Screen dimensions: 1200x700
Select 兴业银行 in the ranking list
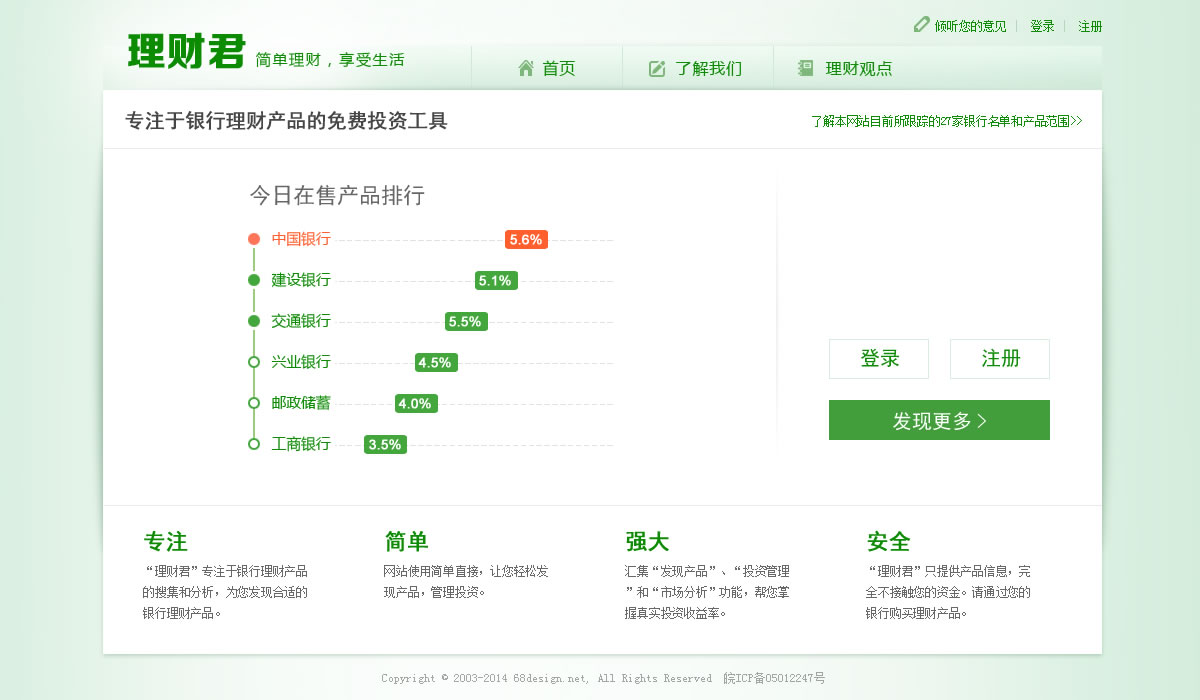click(x=301, y=362)
